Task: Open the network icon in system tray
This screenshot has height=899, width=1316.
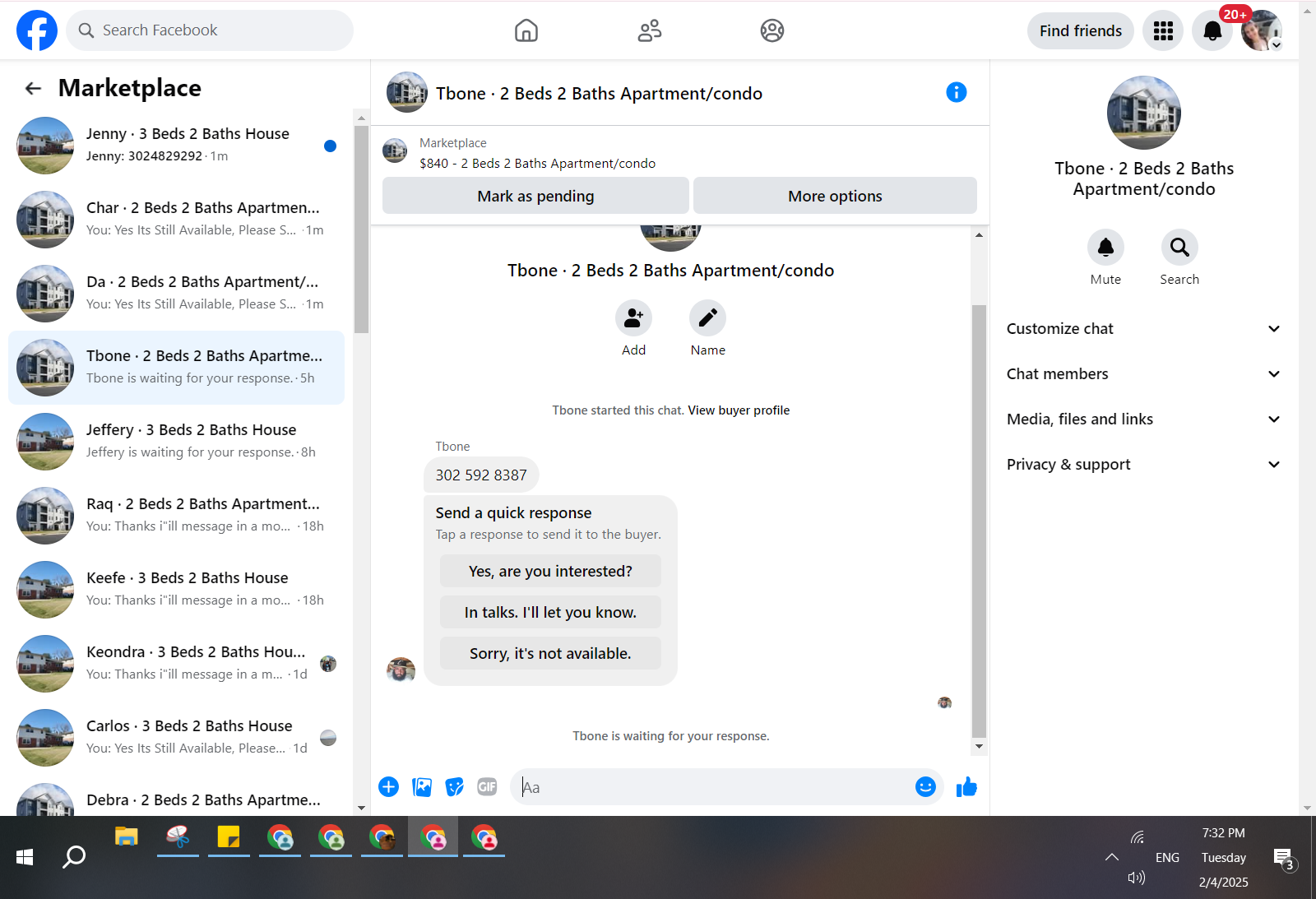Action: 1138,837
